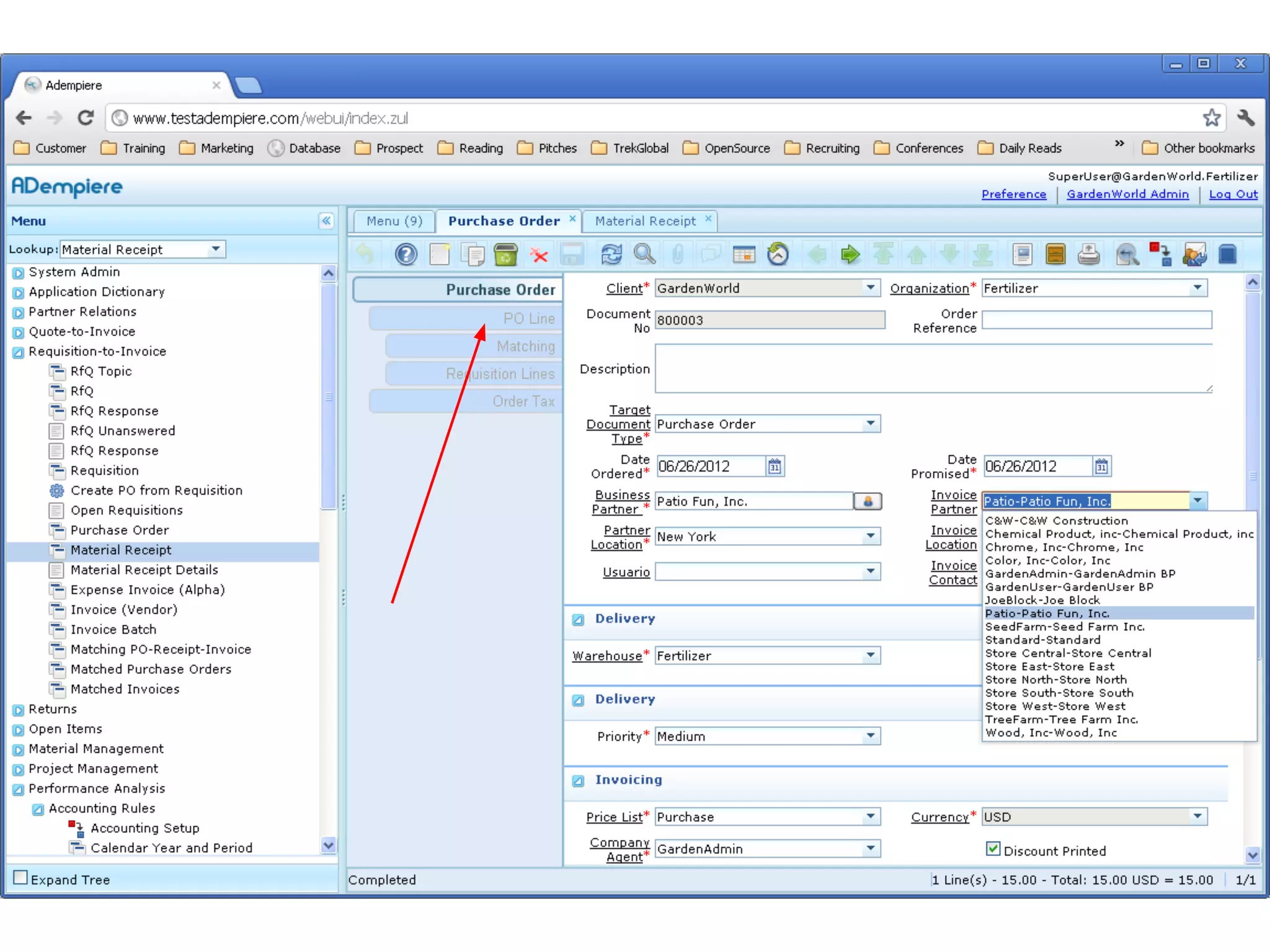
Task: Open the Report toolbar icon
Action: pyautogui.click(x=1022, y=255)
